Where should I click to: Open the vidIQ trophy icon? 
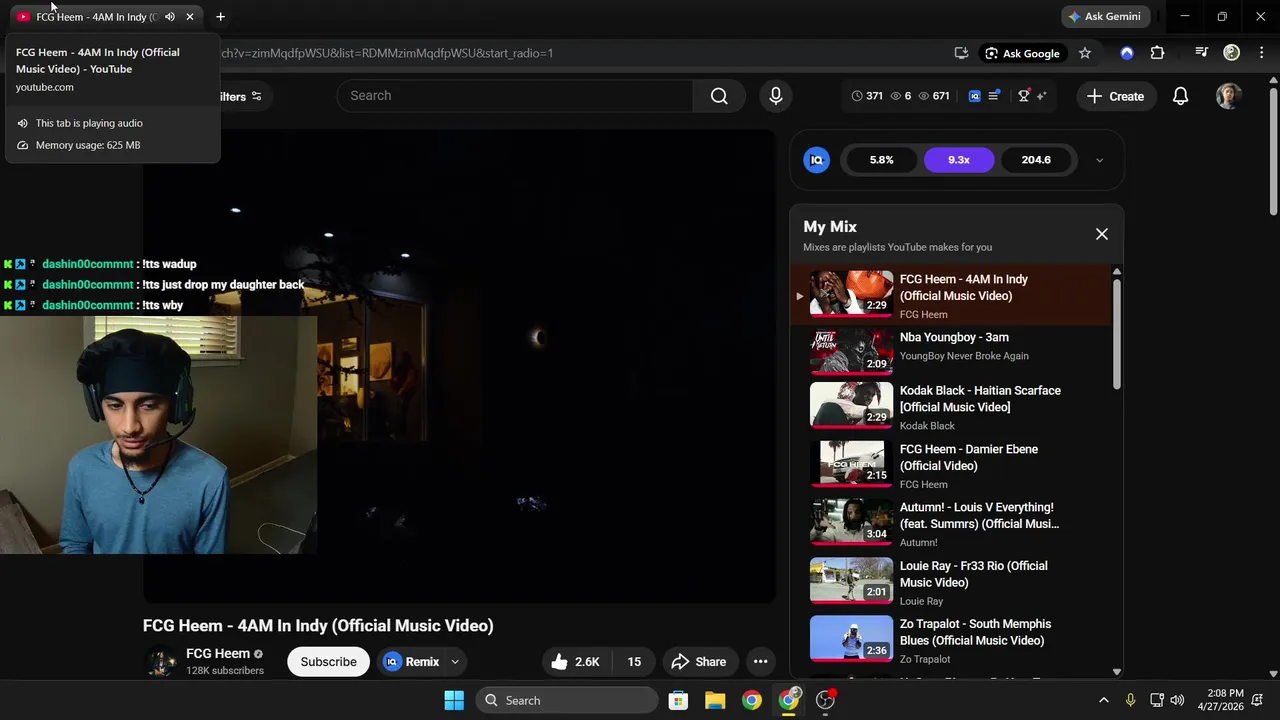pyautogui.click(x=1024, y=96)
